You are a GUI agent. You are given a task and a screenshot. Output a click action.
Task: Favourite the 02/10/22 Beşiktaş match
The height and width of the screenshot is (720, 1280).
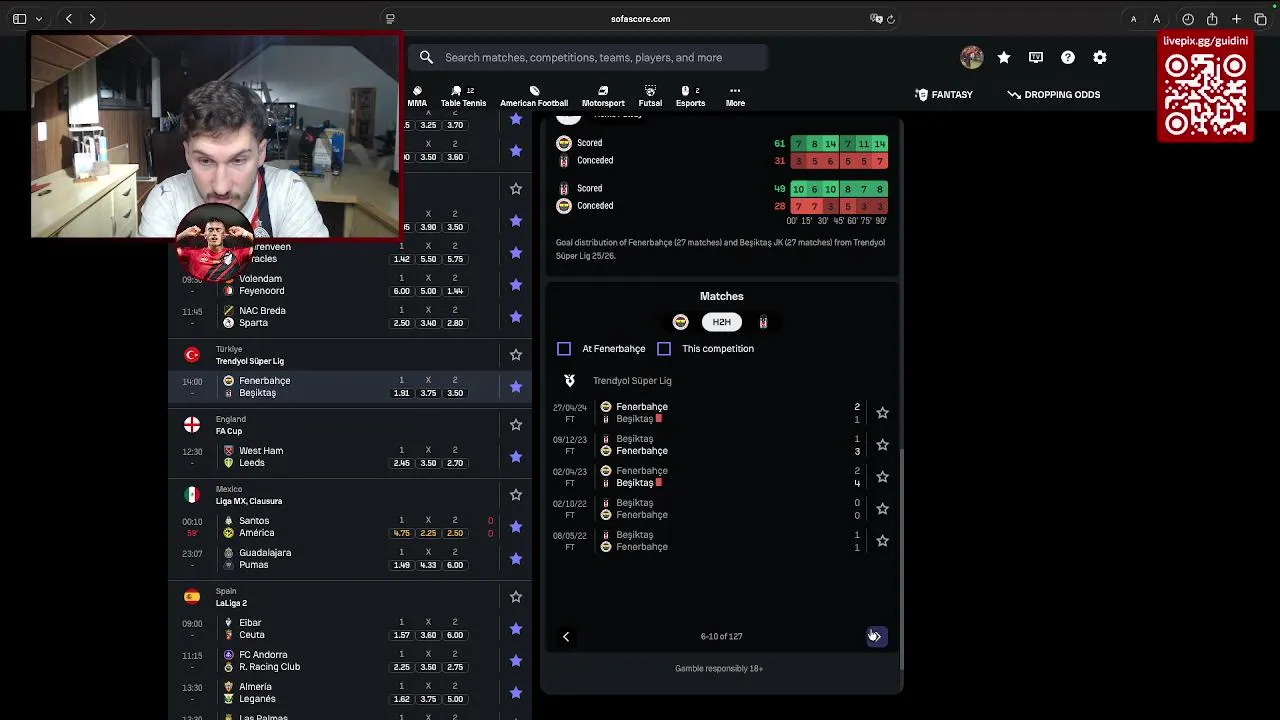point(882,509)
